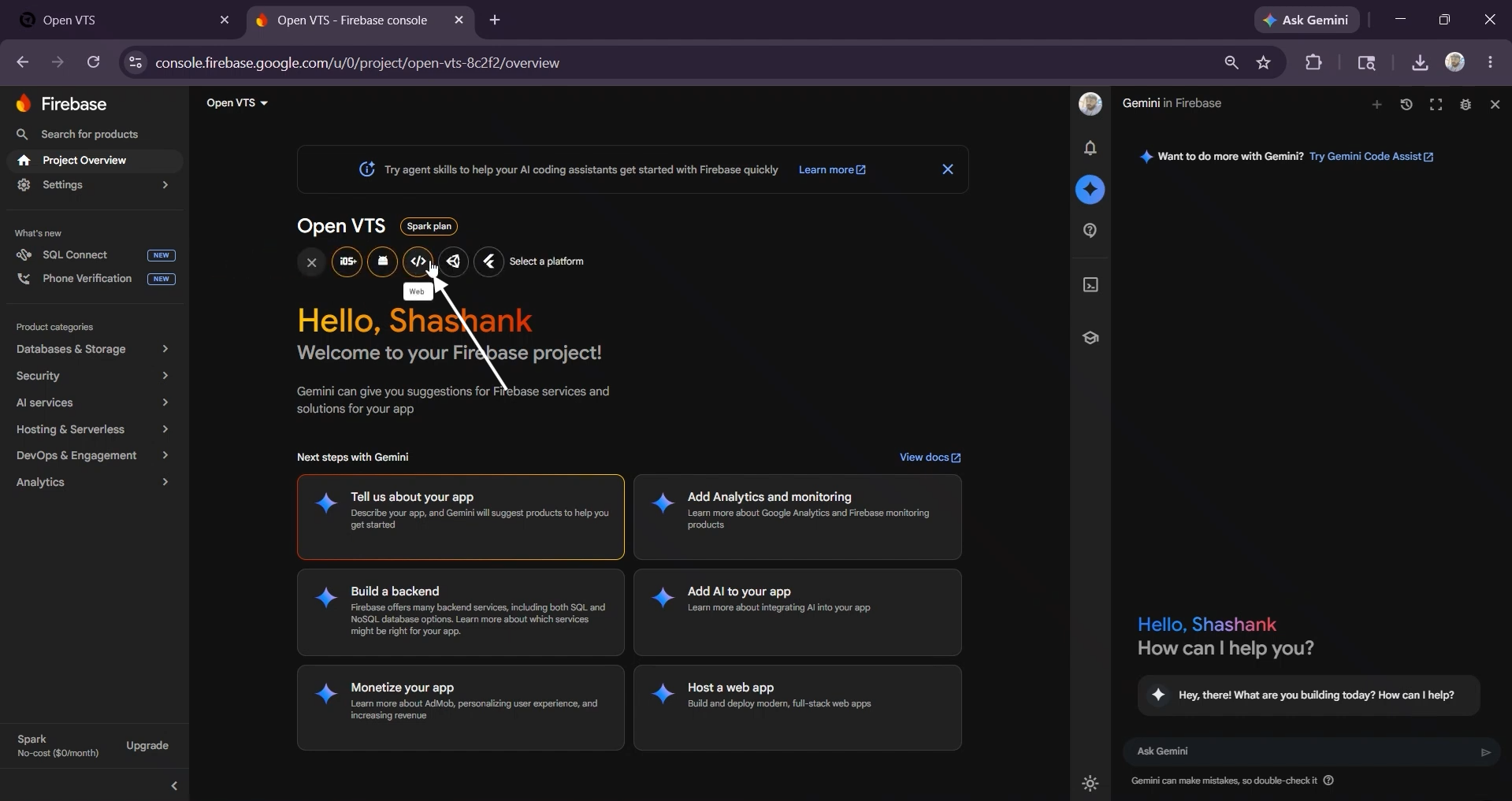This screenshot has width=1512, height=801.
Task: Choose the Web platform icon
Action: (x=418, y=261)
